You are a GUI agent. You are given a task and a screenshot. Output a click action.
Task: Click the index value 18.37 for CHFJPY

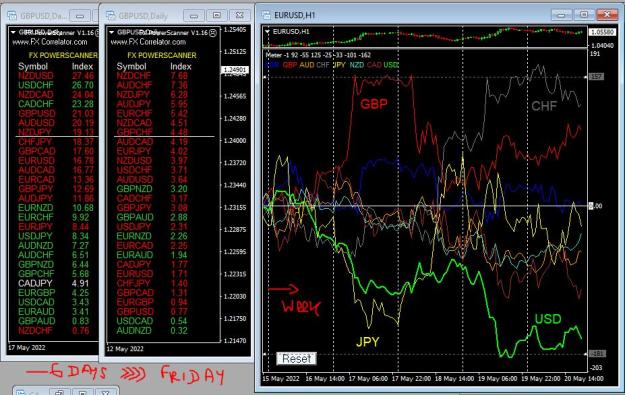click(83, 142)
